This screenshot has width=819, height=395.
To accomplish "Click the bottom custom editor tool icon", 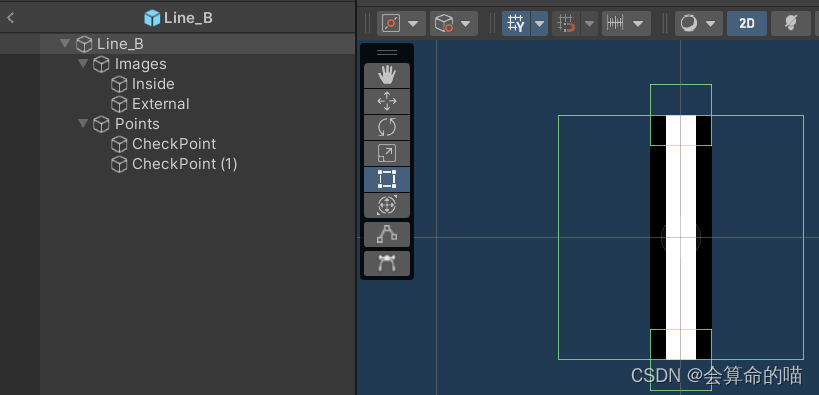I will click(x=387, y=263).
